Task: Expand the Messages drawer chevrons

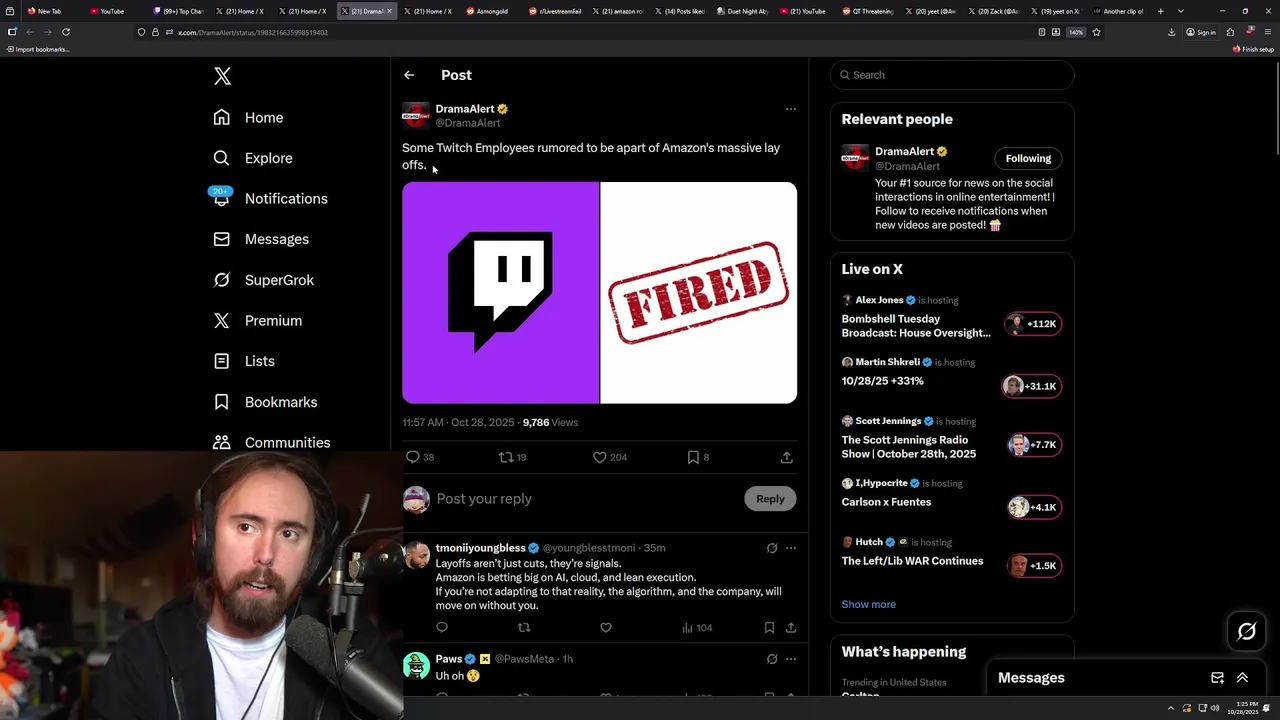Action: 1243,678
